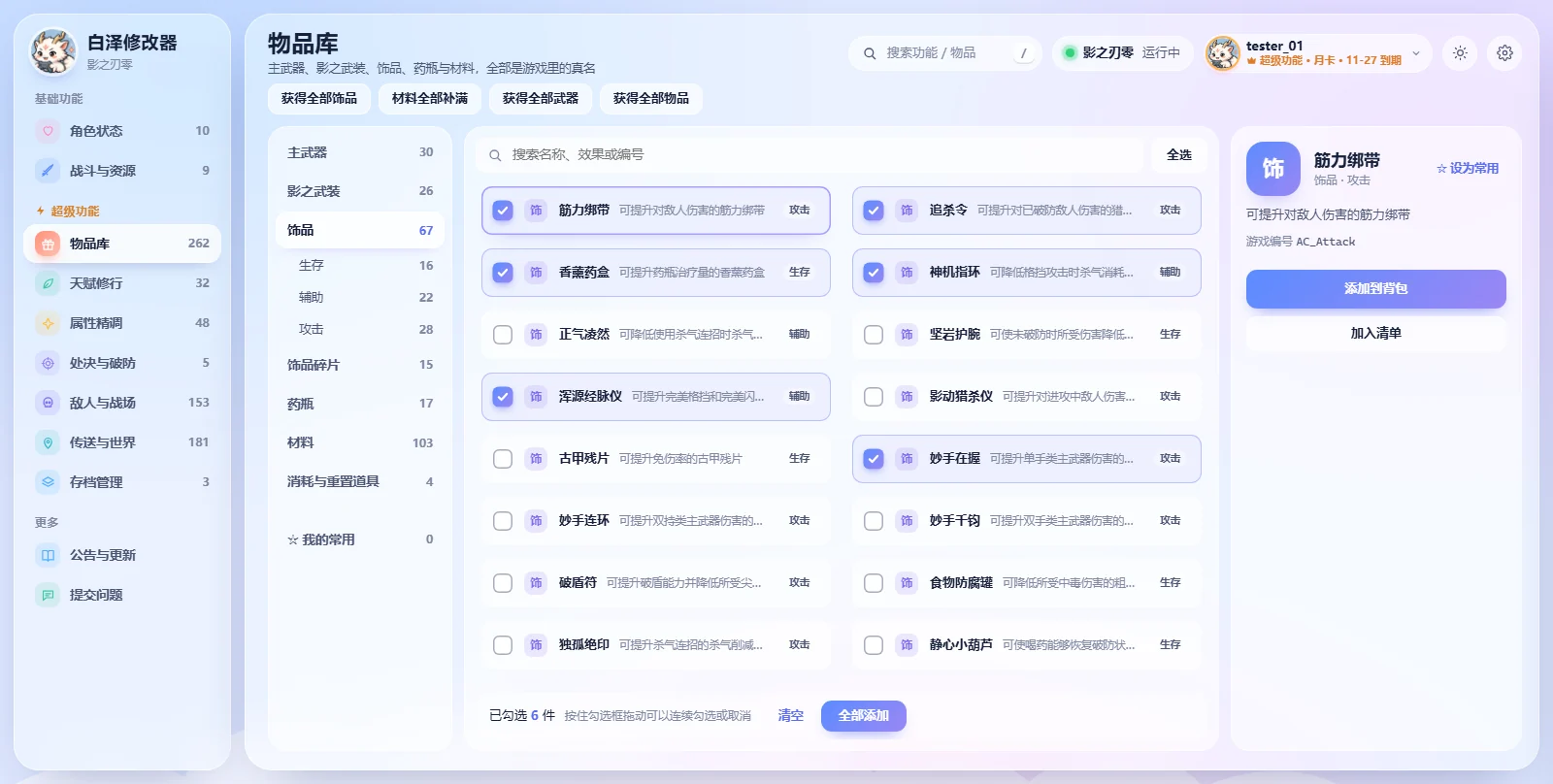Focus the 搜索功能 / 物品 search field
1553x784 pixels.
[x=945, y=53]
